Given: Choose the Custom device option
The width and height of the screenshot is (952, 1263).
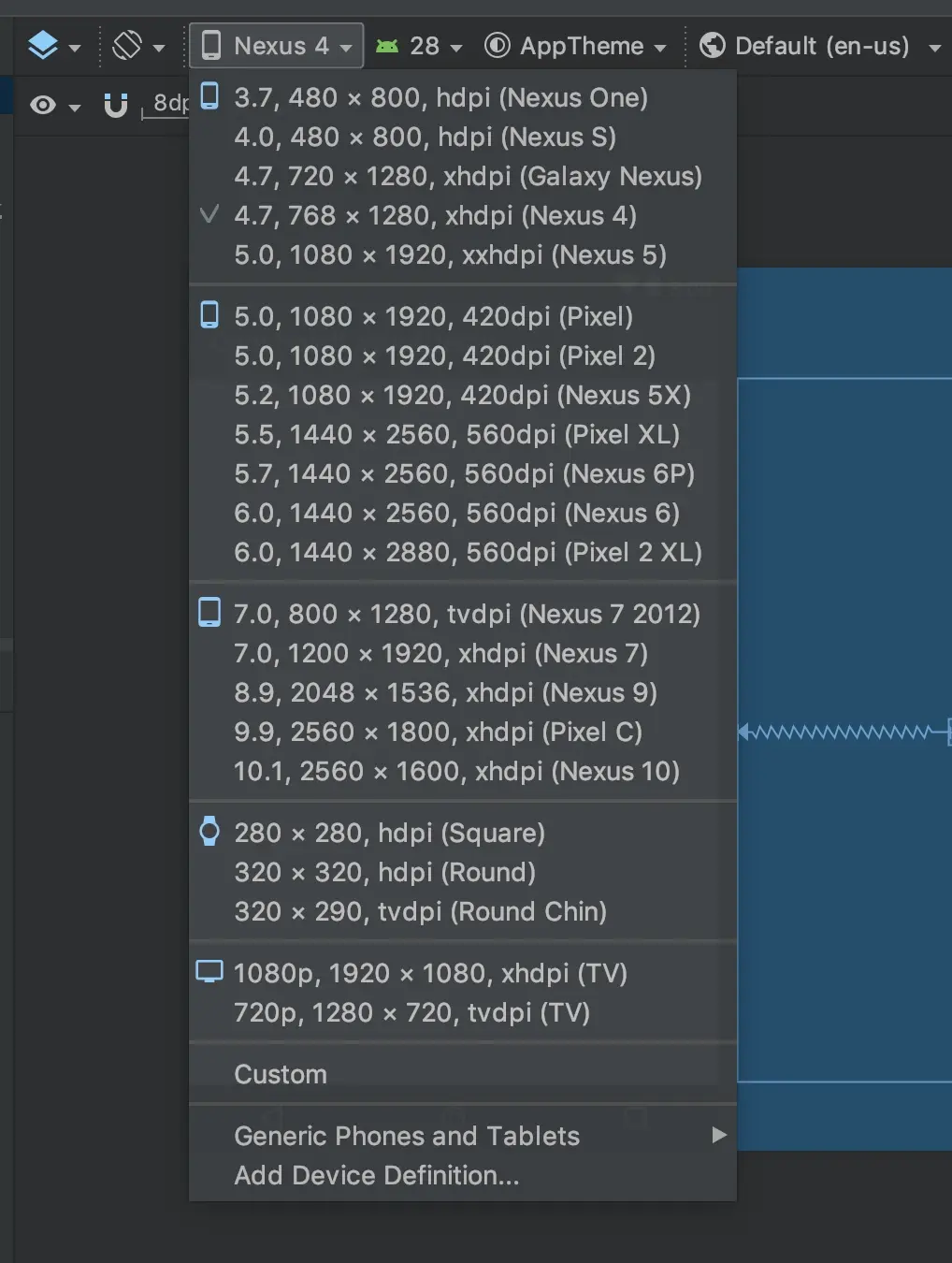Looking at the screenshot, I should pyautogui.click(x=463, y=1074).
